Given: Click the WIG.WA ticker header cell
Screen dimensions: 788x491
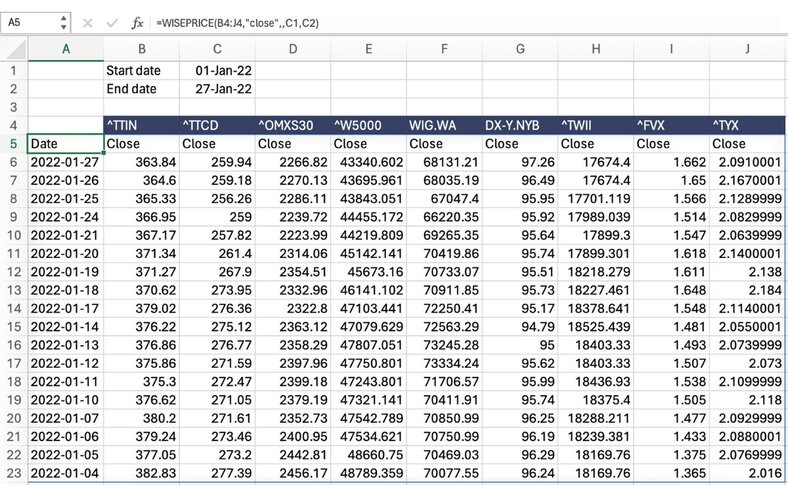Looking at the screenshot, I should (444, 125).
